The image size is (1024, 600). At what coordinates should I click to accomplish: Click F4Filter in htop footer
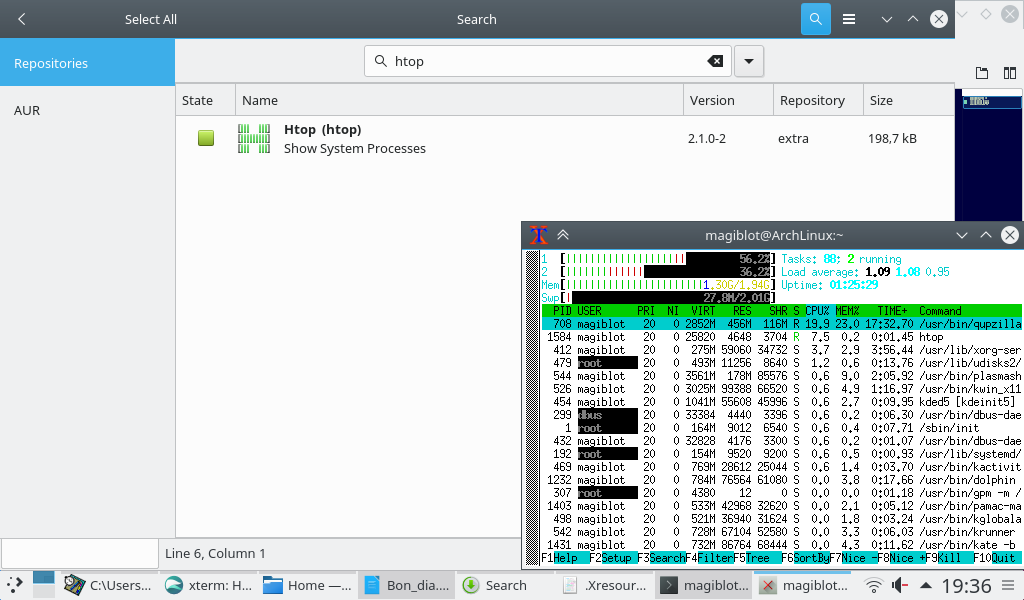(x=709, y=558)
